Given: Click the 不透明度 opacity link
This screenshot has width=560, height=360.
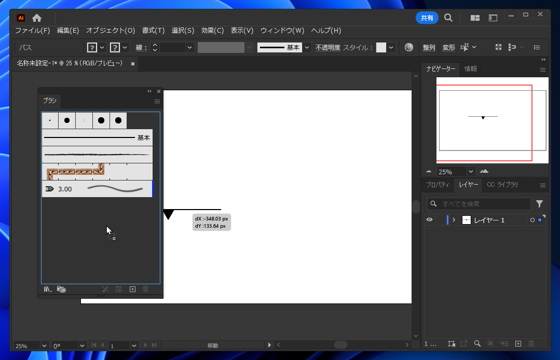Looking at the screenshot, I should click(x=328, y=48).
